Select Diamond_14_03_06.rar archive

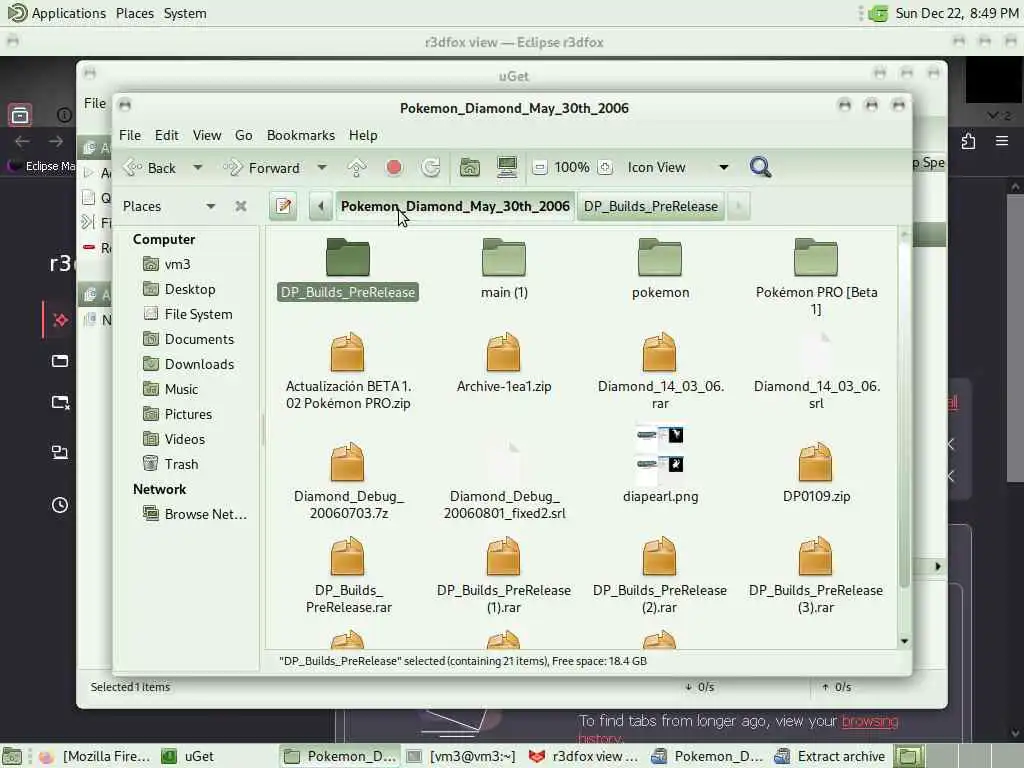[x=660, y=371]
